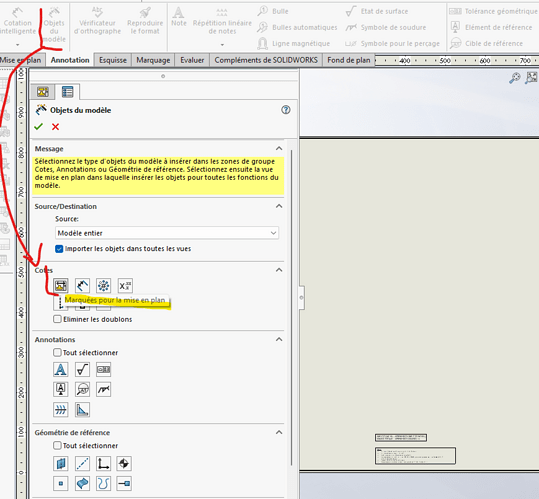Collapse the Géométrie de référence section
The width and height of the screenshot is (539, 499).
(x=279, y=432)
